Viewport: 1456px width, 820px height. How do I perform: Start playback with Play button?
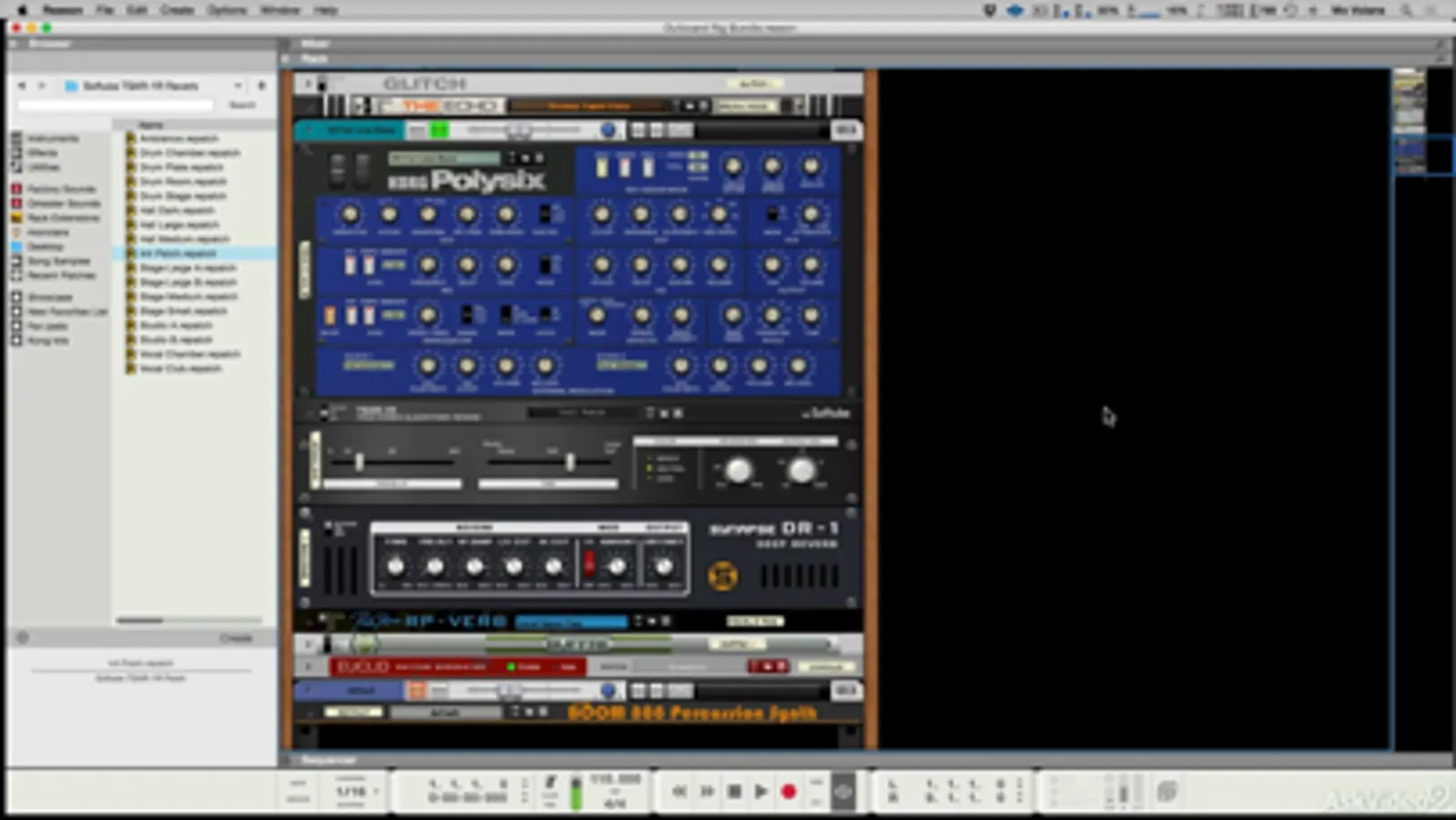coord(761,792)
